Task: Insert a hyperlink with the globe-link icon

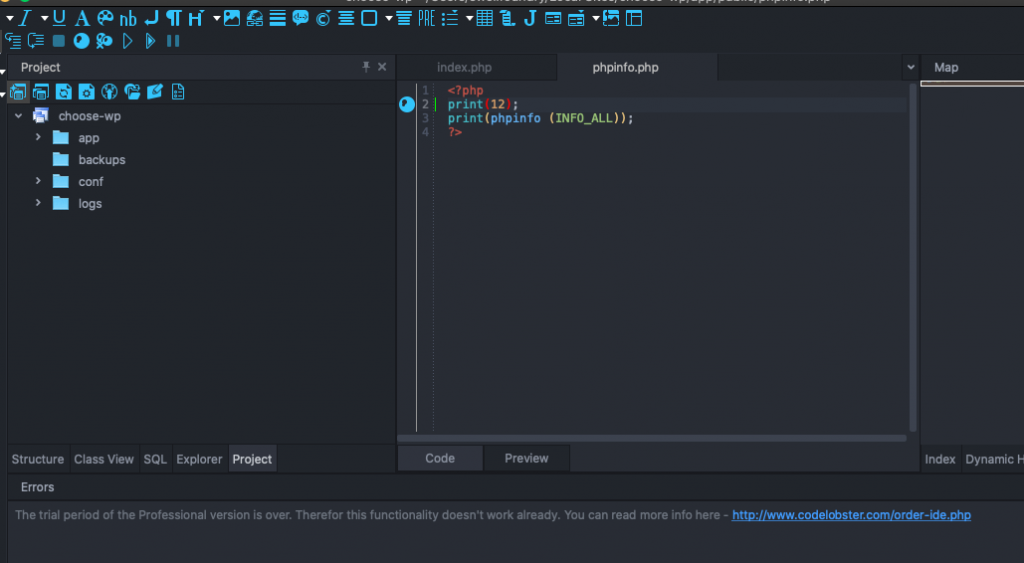Action: point(255,18)
